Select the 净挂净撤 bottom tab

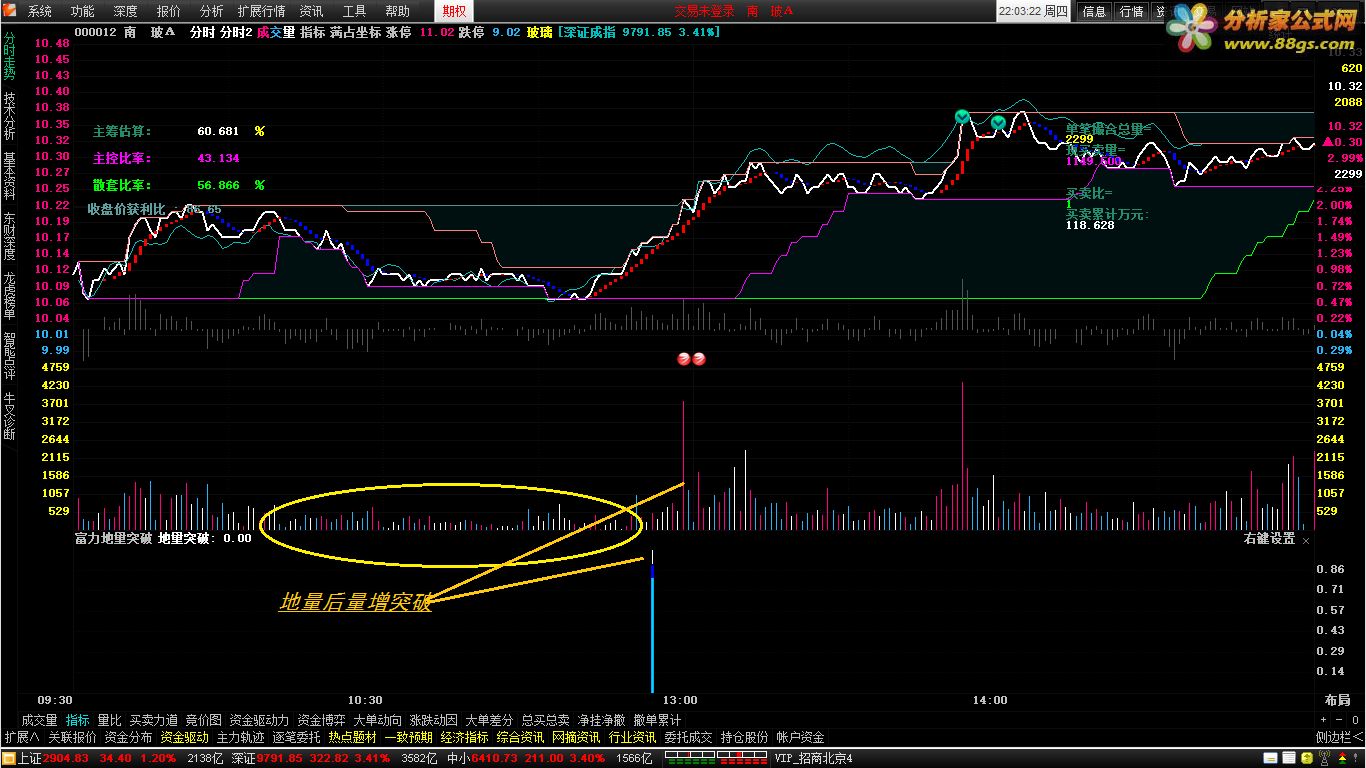(601, 720)
